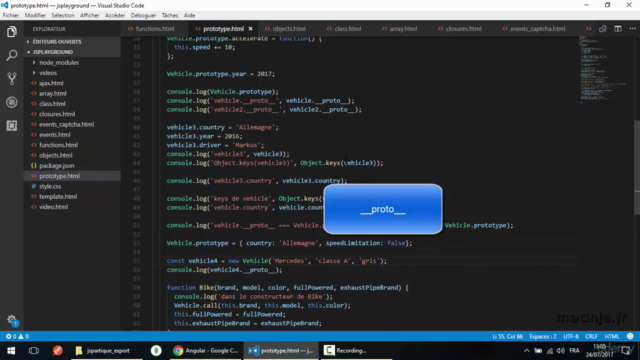Change the CRLF end of line sequence
Screen dimensions: 640x360
pyautogui.click(x=591, y=336)
